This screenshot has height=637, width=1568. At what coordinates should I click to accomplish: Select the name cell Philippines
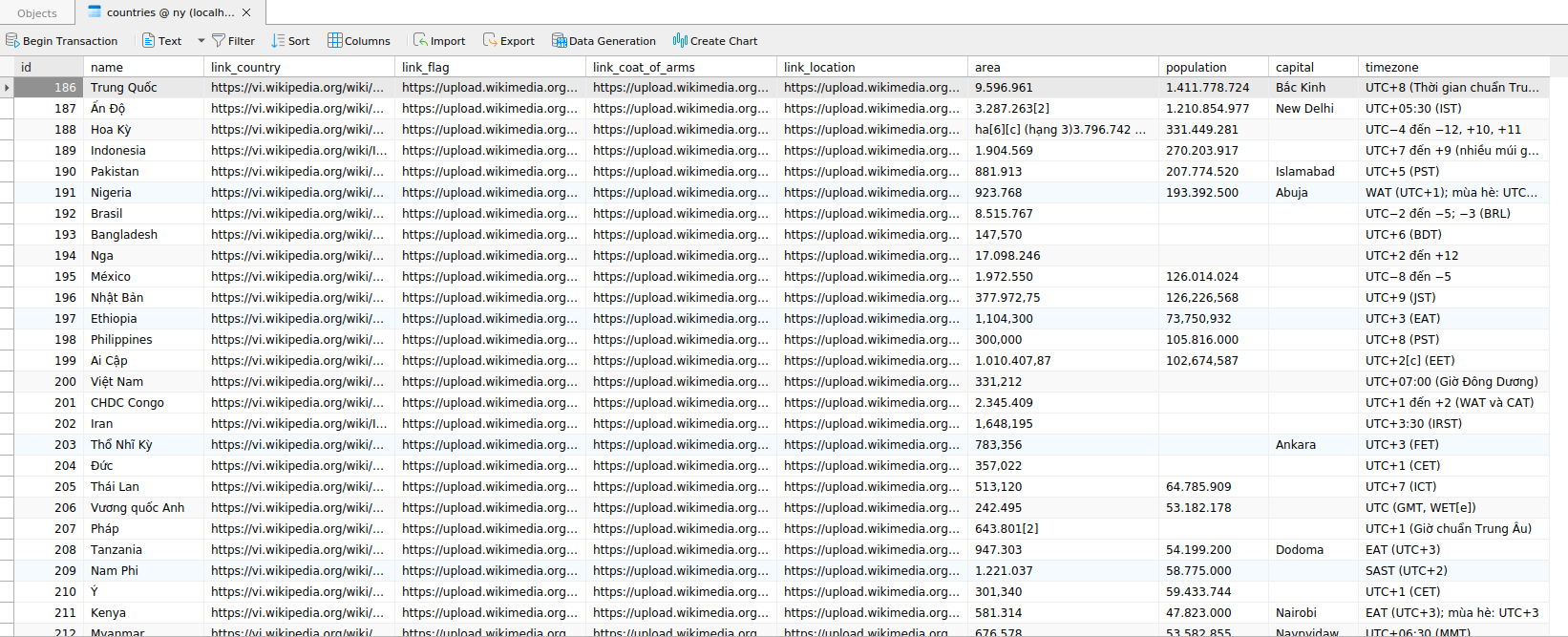click(143, 339)
